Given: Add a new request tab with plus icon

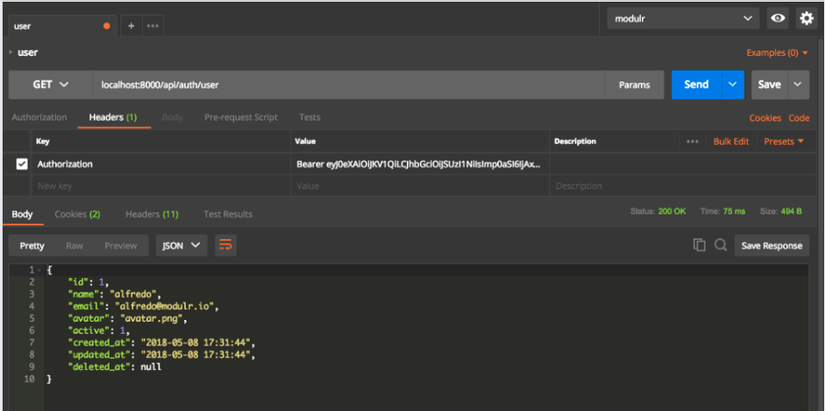Looking at the screenshot, I should [131, 26].
